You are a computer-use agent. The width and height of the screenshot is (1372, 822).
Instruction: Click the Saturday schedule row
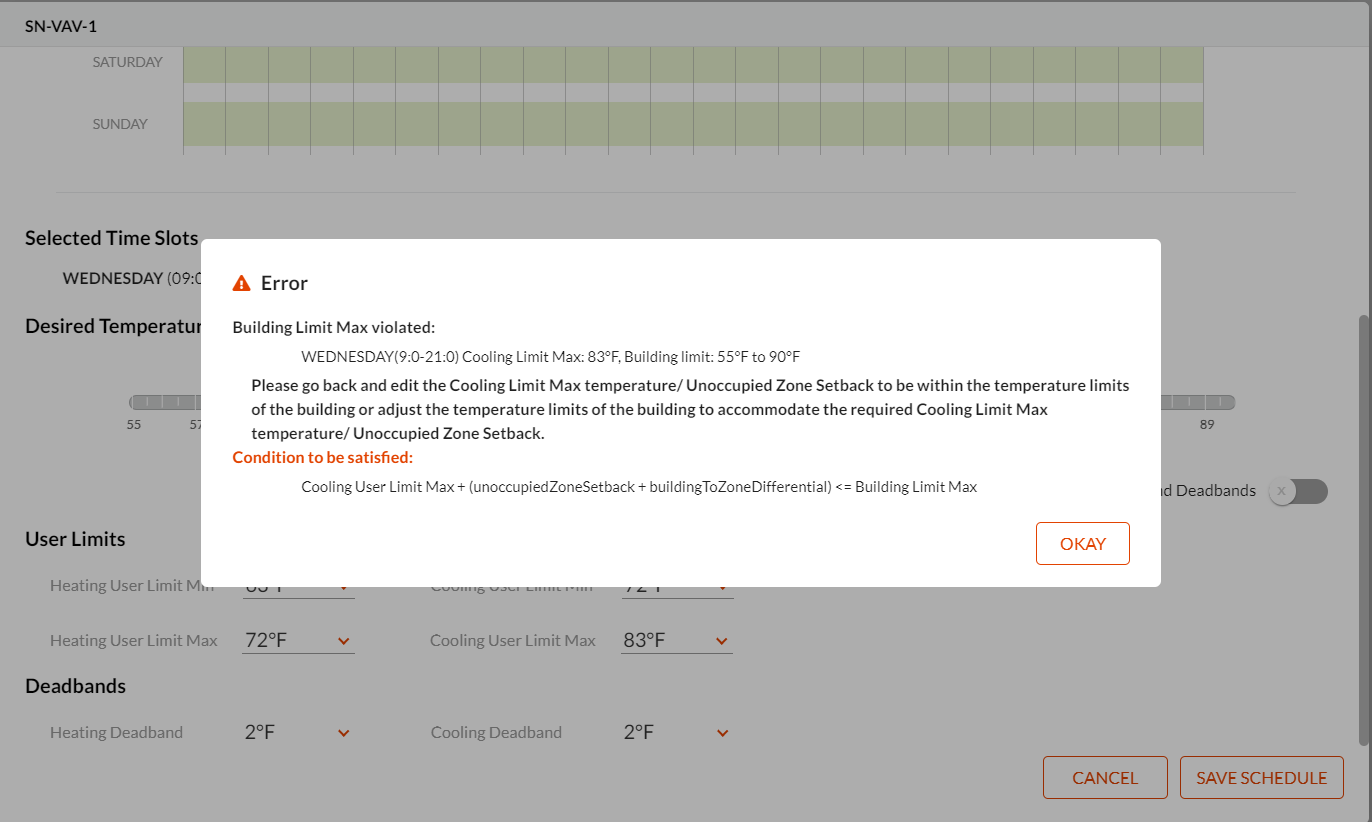(x=693, y=63)
